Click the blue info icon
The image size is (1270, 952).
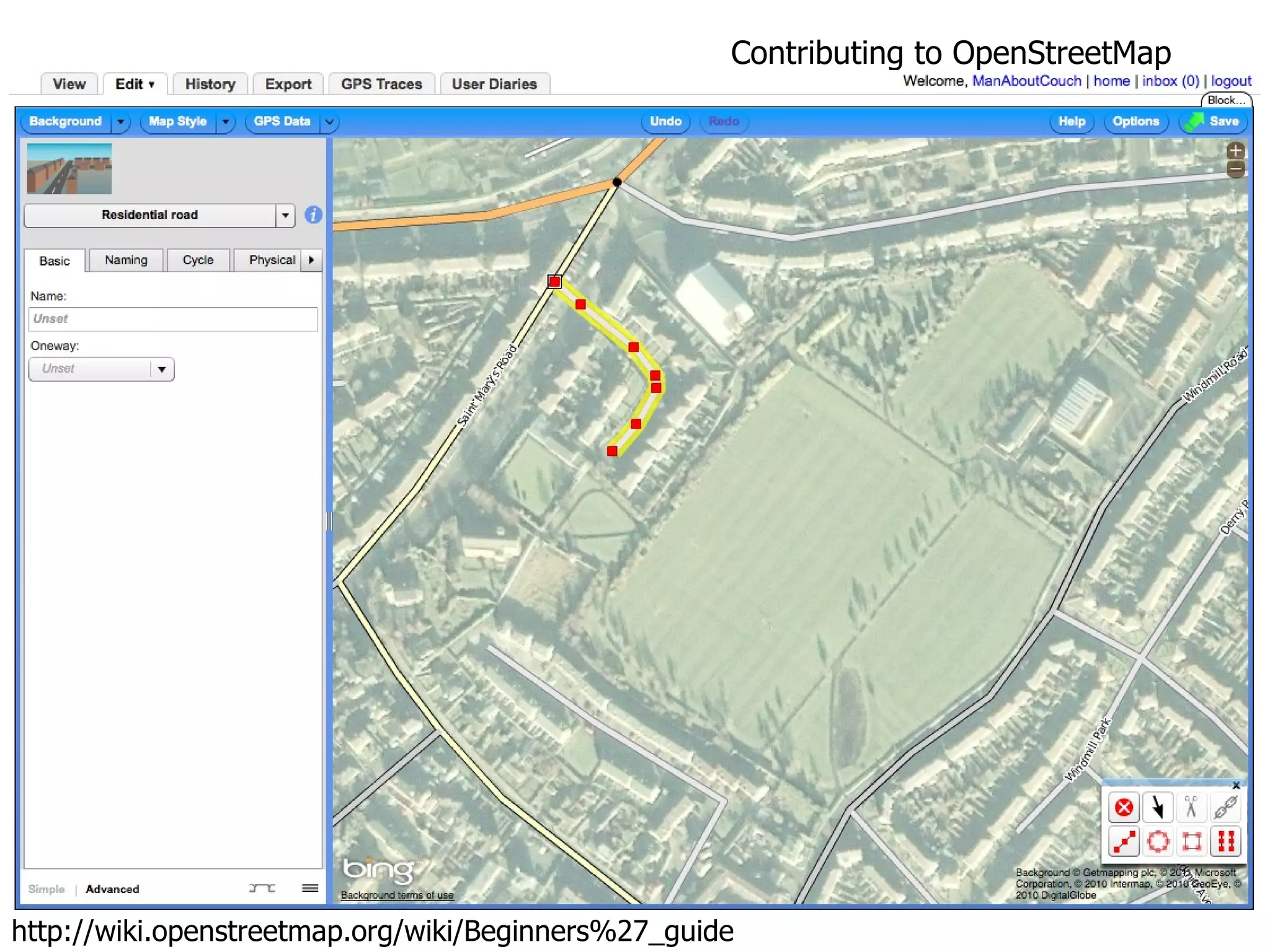(x=313, y=215)
